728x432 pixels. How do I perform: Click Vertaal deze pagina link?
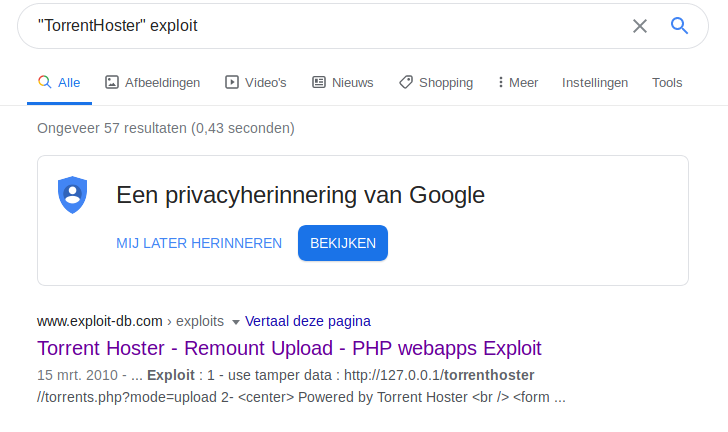tap(308, 321)
